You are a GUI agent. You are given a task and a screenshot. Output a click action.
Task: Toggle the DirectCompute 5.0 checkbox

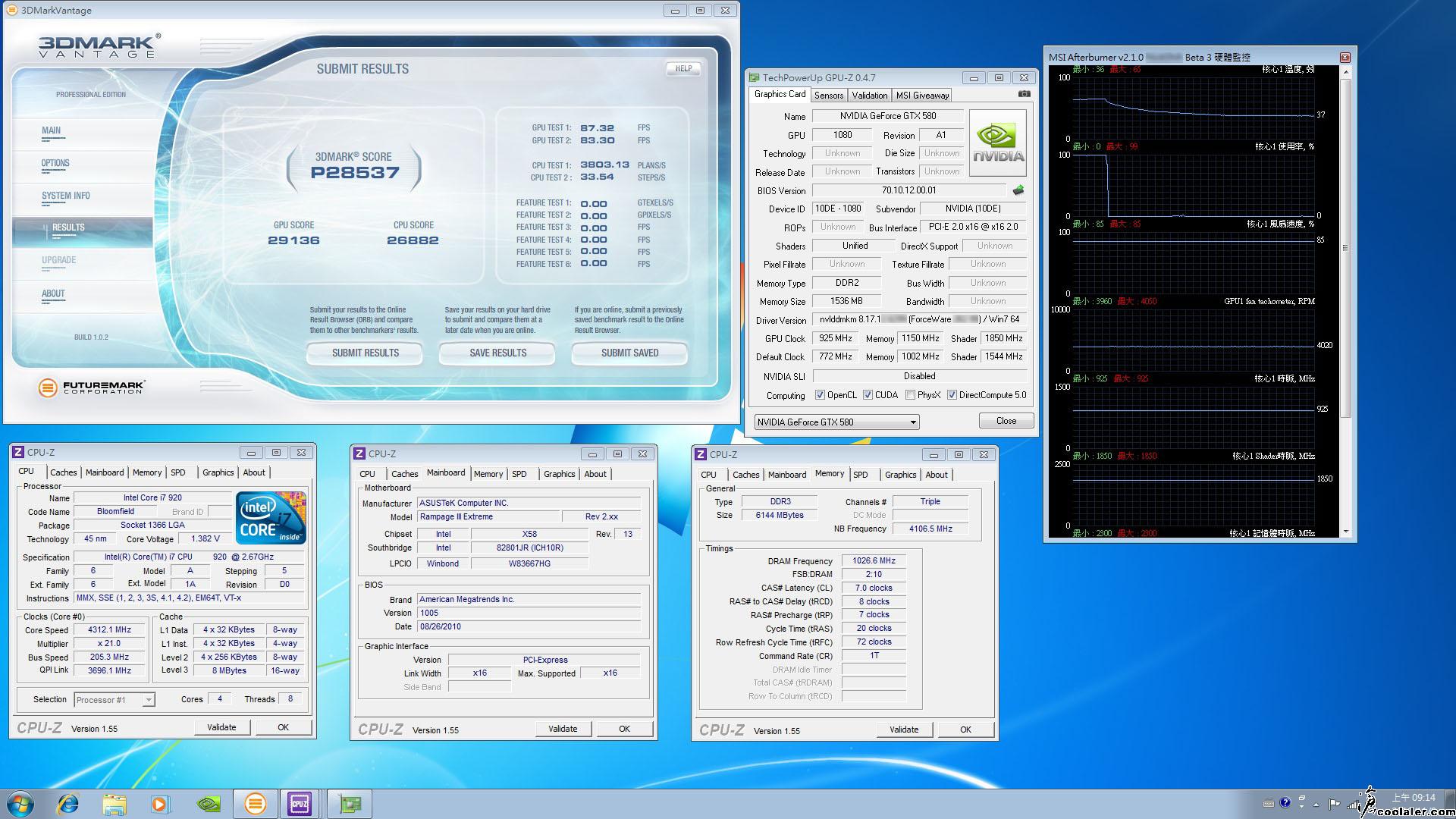point(952,395)
